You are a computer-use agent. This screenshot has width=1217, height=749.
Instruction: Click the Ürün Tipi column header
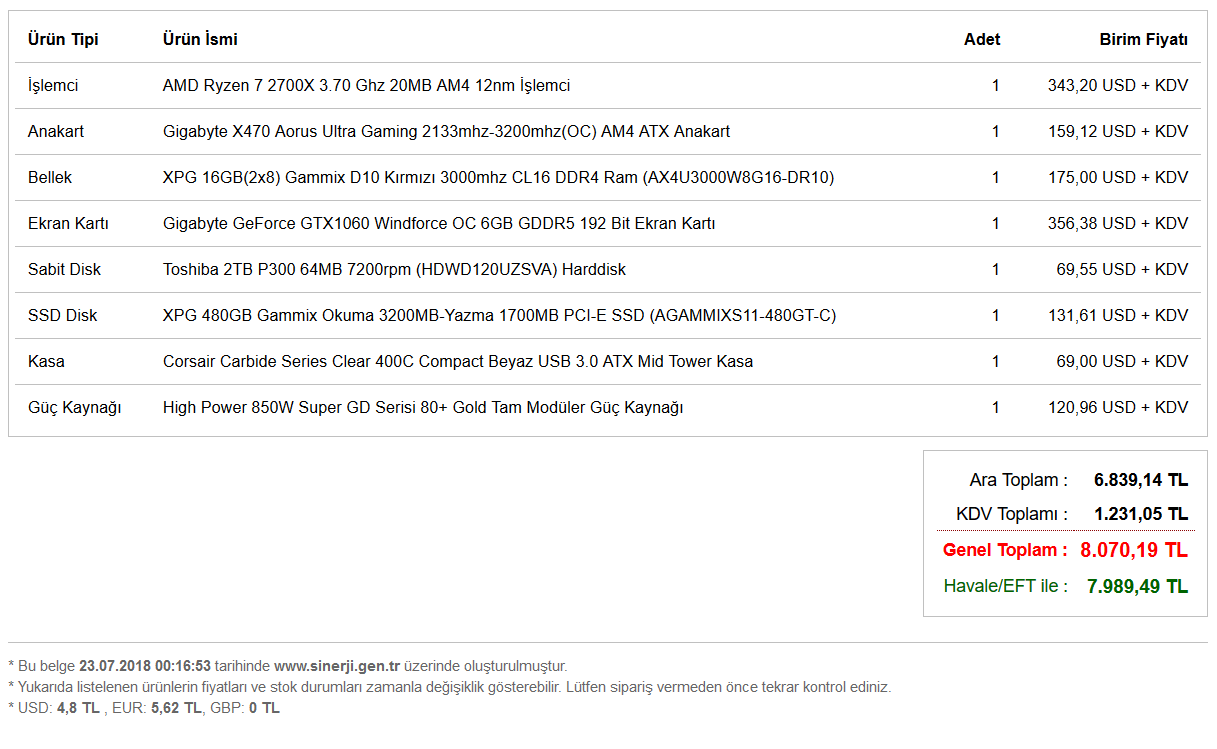(x=63, y=40)
